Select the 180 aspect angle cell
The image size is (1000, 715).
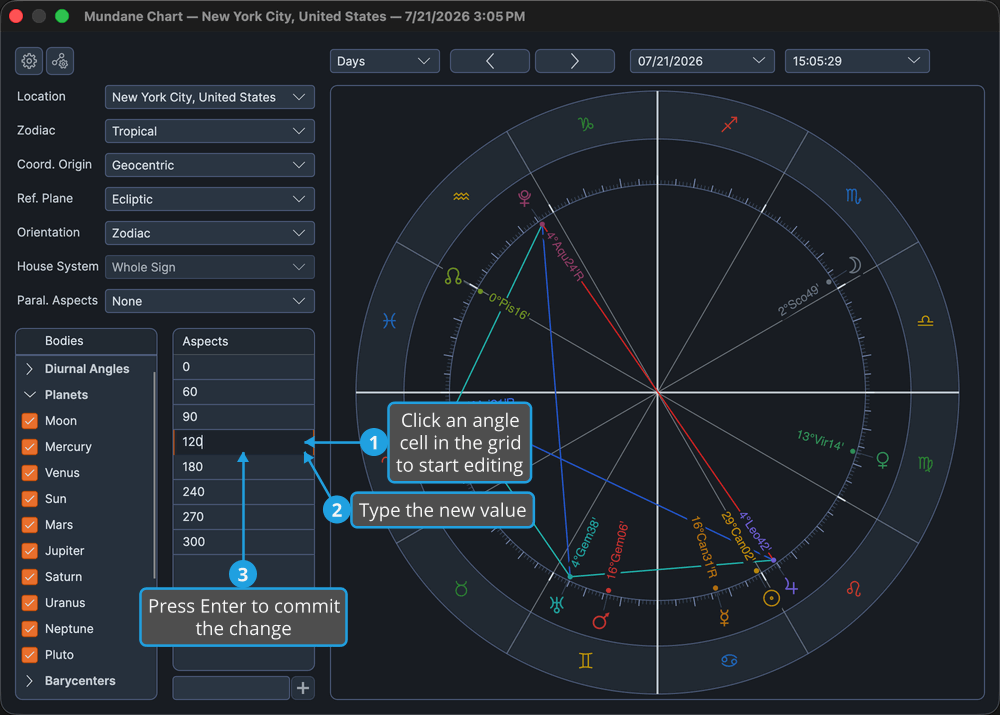(x=244, y=467)
